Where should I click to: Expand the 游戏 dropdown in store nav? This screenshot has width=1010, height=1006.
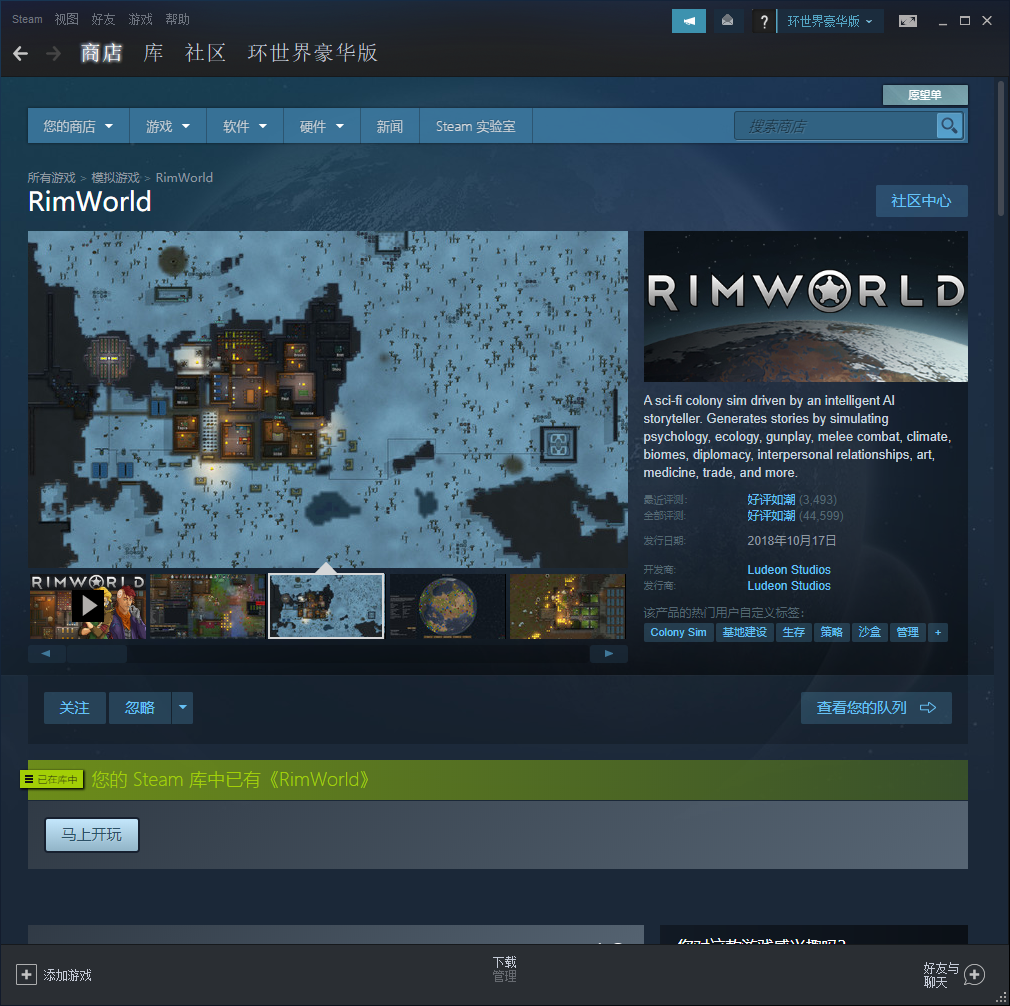pos(168,127)
